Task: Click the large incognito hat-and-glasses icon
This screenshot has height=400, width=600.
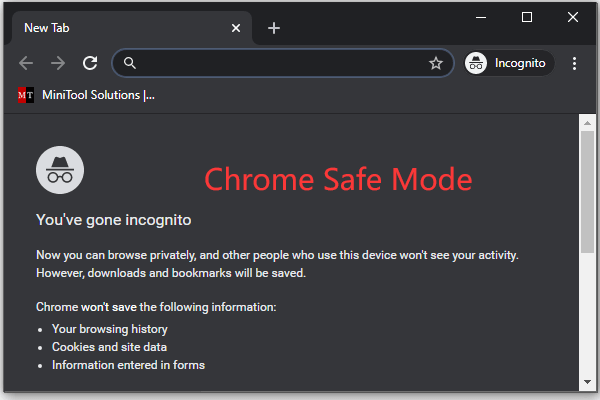Action: click(x=60, y=170)
